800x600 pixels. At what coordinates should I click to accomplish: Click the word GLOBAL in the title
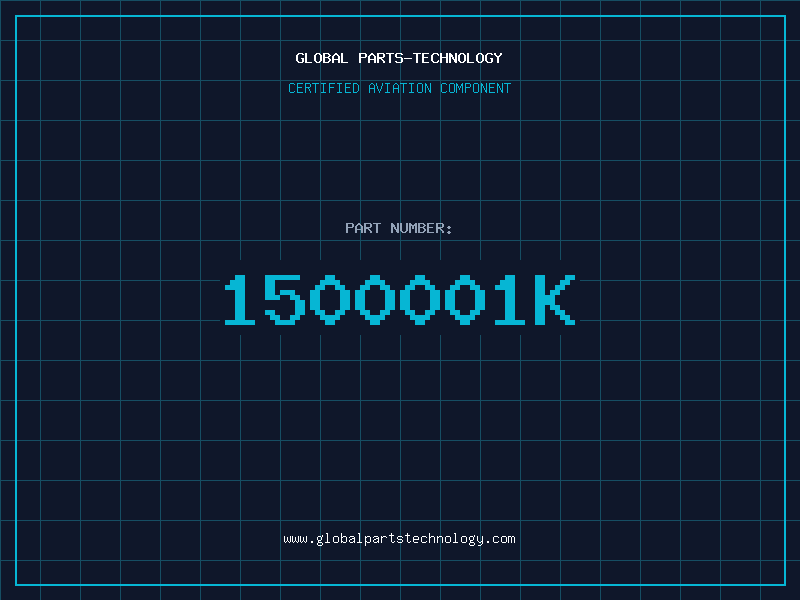pyautogui.click(x=321, y=58)
